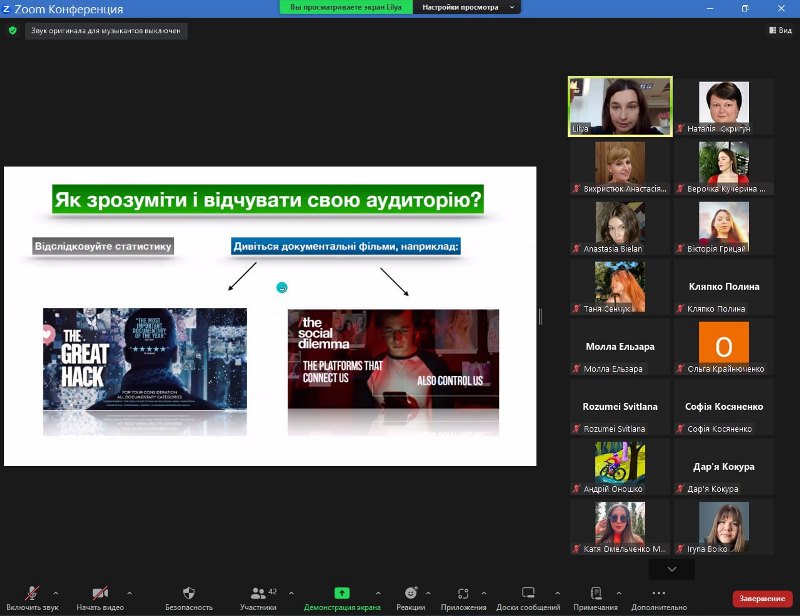800x616 pixels.
Task: Open the Примечания notes icon
Action: click(x=596, y=593)
